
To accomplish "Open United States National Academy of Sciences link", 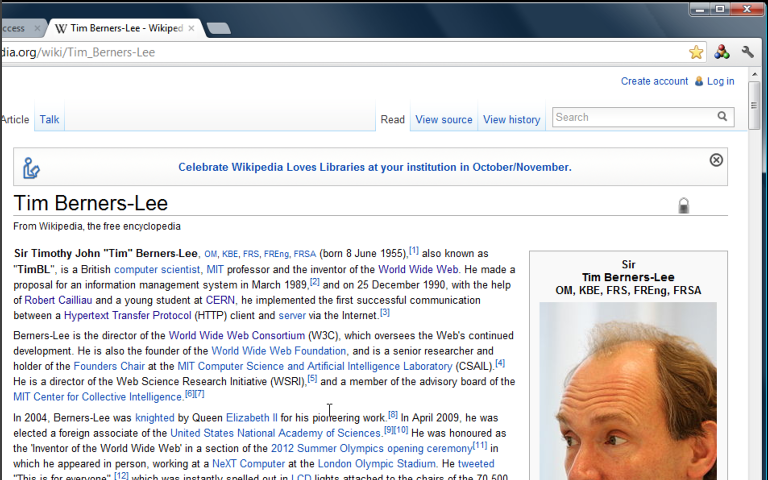I will [275, 433].
